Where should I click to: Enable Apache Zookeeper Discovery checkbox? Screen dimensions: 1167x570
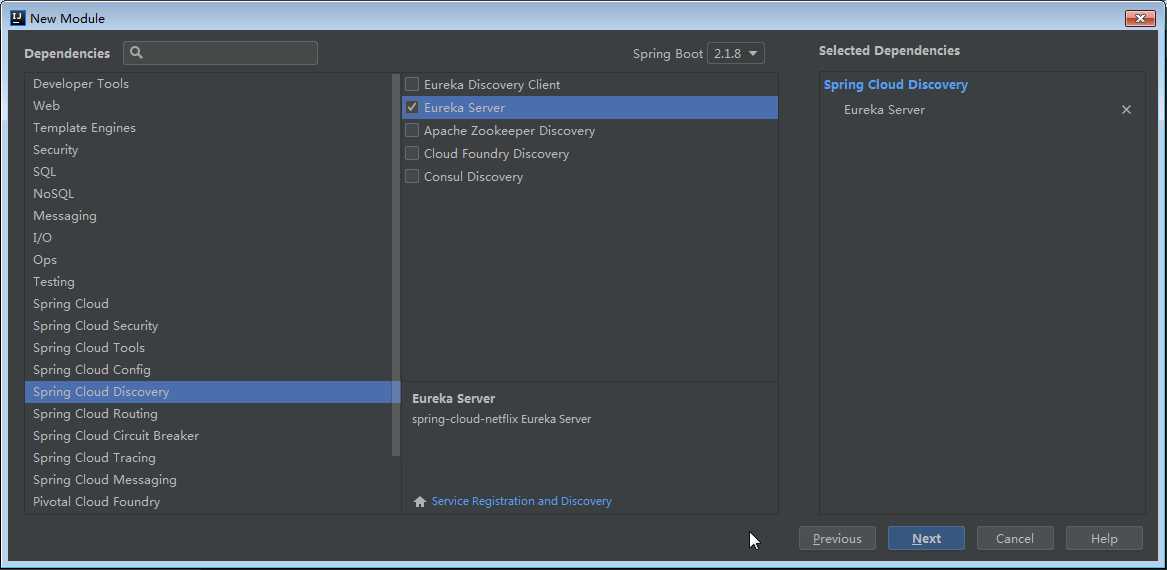412,130
